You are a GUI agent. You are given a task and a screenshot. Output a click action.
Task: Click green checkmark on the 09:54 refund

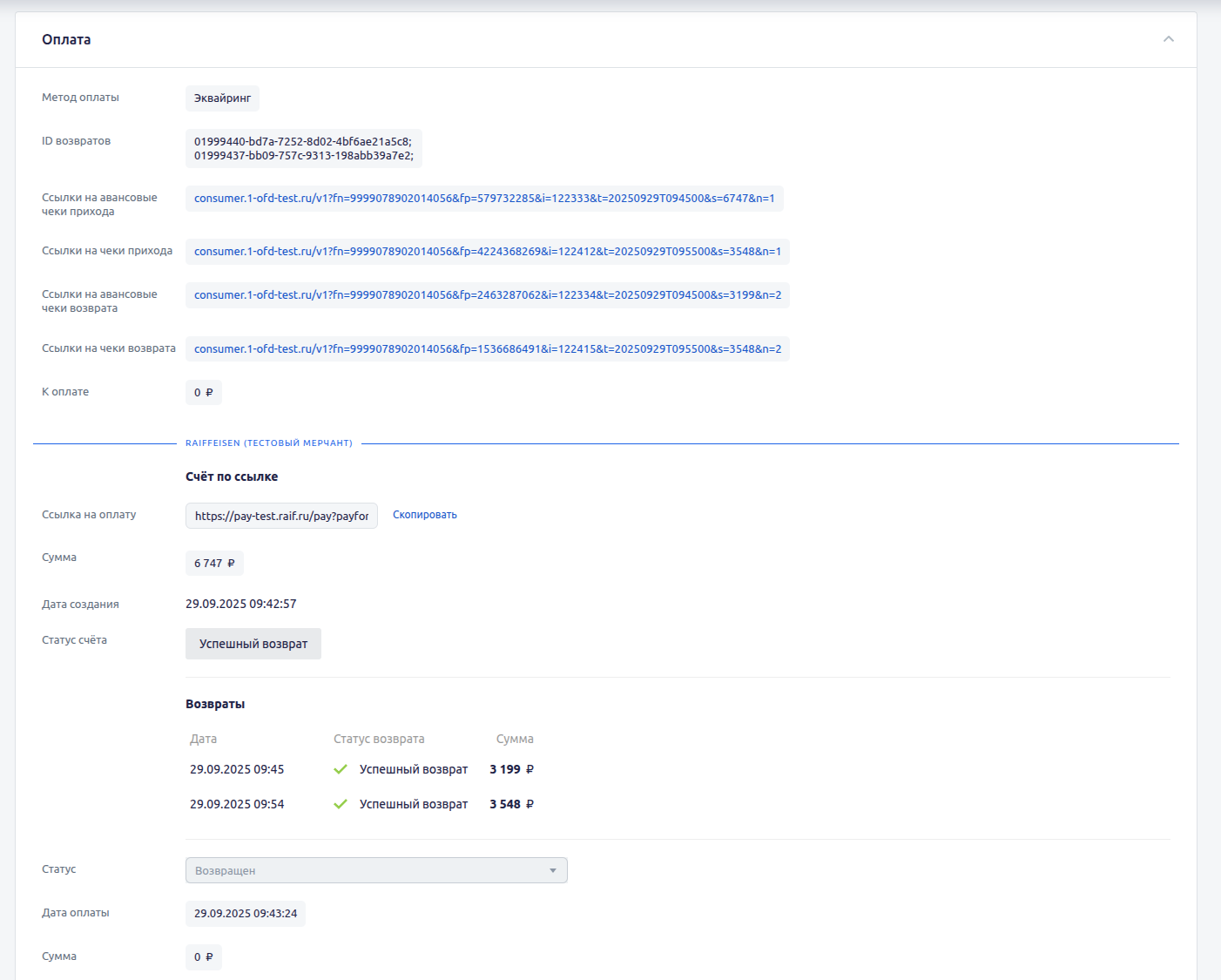pos(341,804)
